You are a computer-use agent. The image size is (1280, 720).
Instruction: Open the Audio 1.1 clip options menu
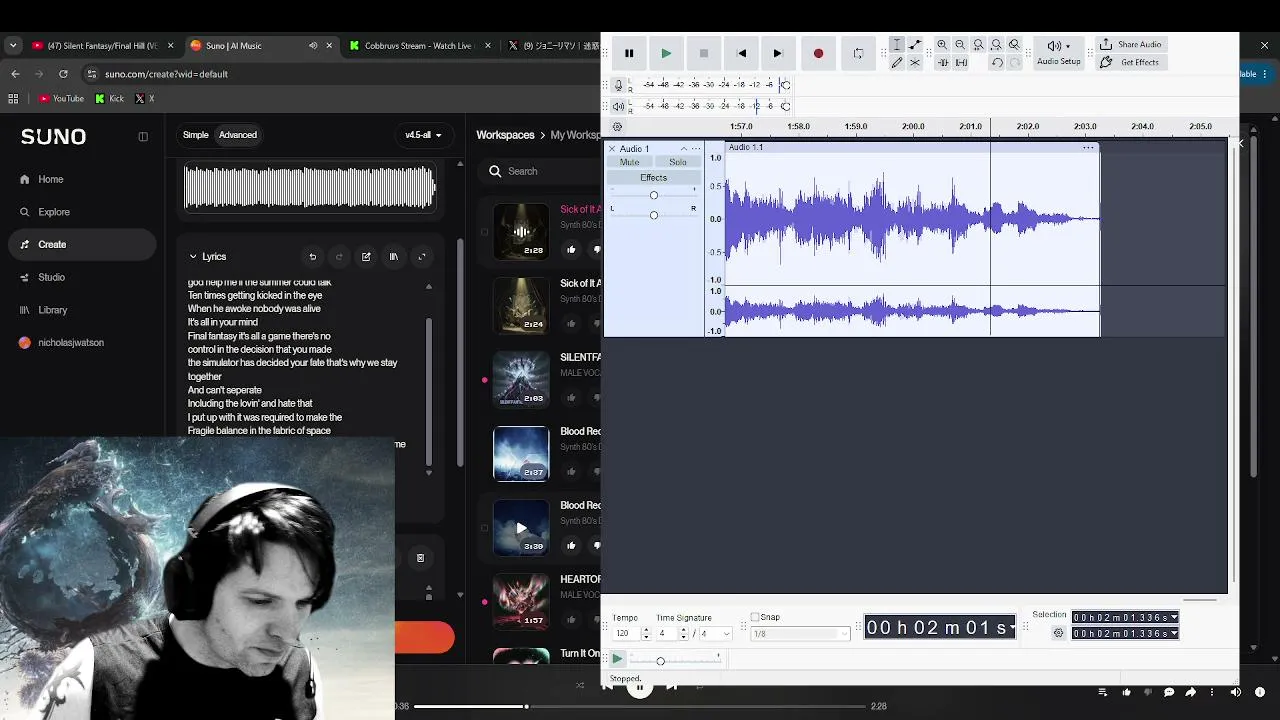coord(1088,147)
